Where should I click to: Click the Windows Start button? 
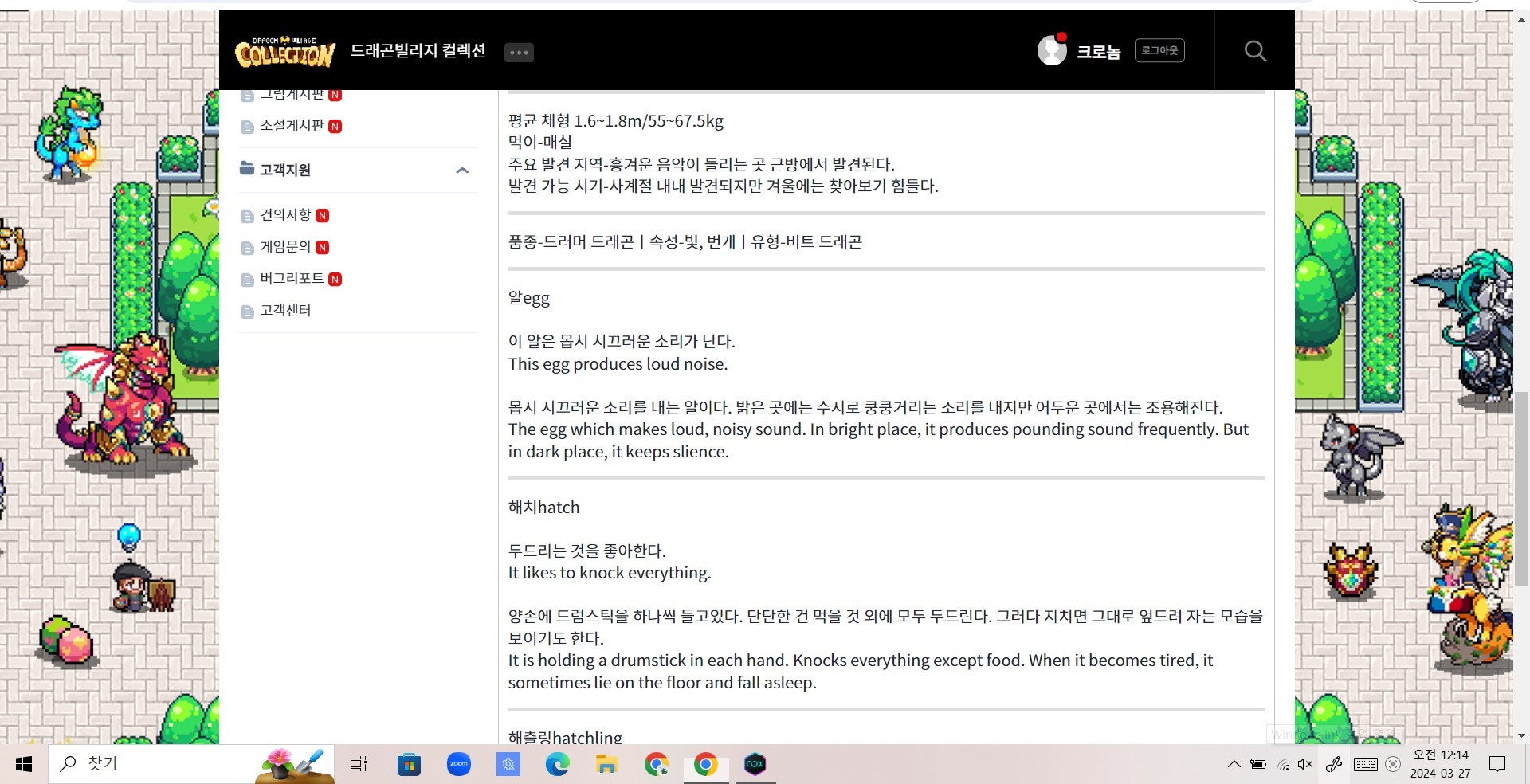tap(24, 764)
